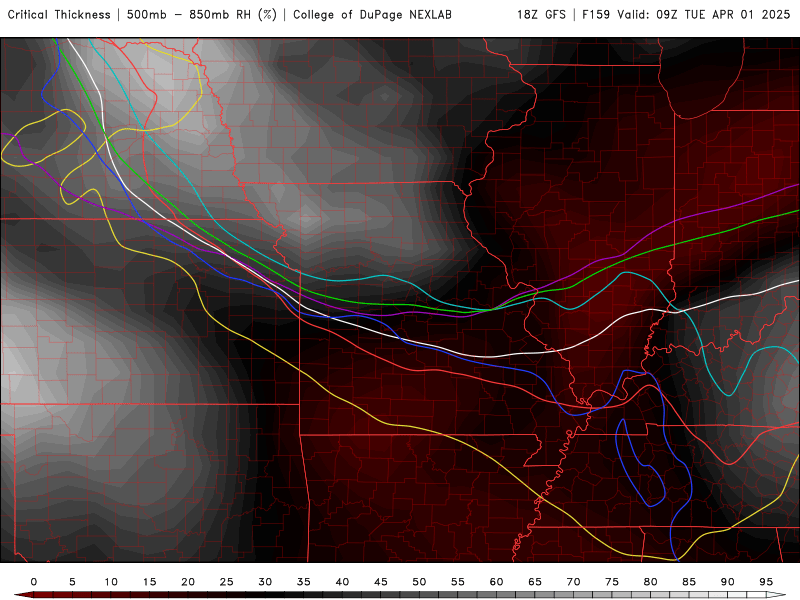Image resolution: width=800 pixels, height=600 pixels.
Task: Click the "500mb – 850mb RH (%)" label
Action: click(202, 15)
